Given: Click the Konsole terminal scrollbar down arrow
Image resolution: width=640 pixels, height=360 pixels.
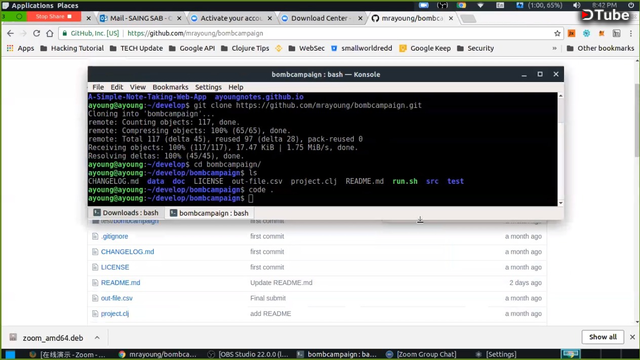Looking at the screenshot, I should pyautogui.click(x=561, y=203).
